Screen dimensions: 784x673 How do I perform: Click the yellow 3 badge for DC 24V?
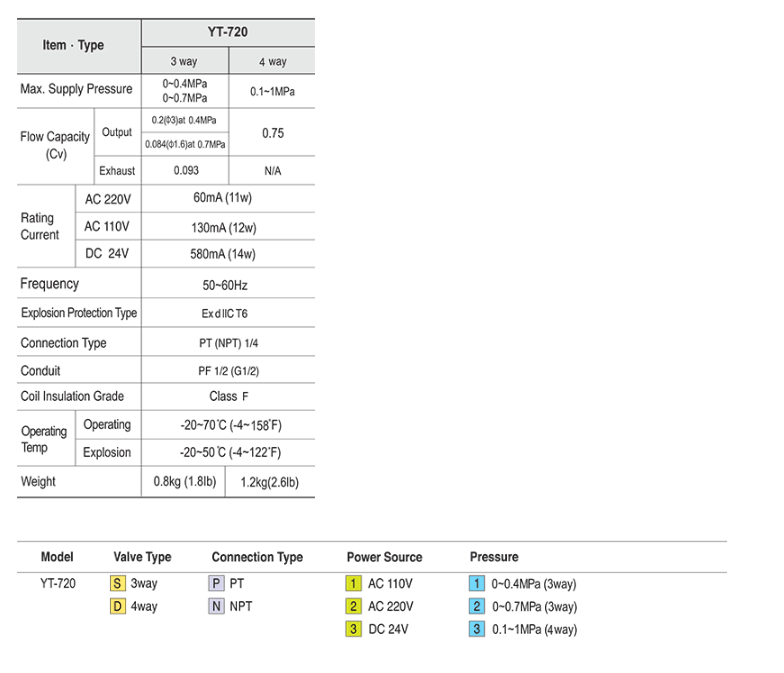(354, 629)
